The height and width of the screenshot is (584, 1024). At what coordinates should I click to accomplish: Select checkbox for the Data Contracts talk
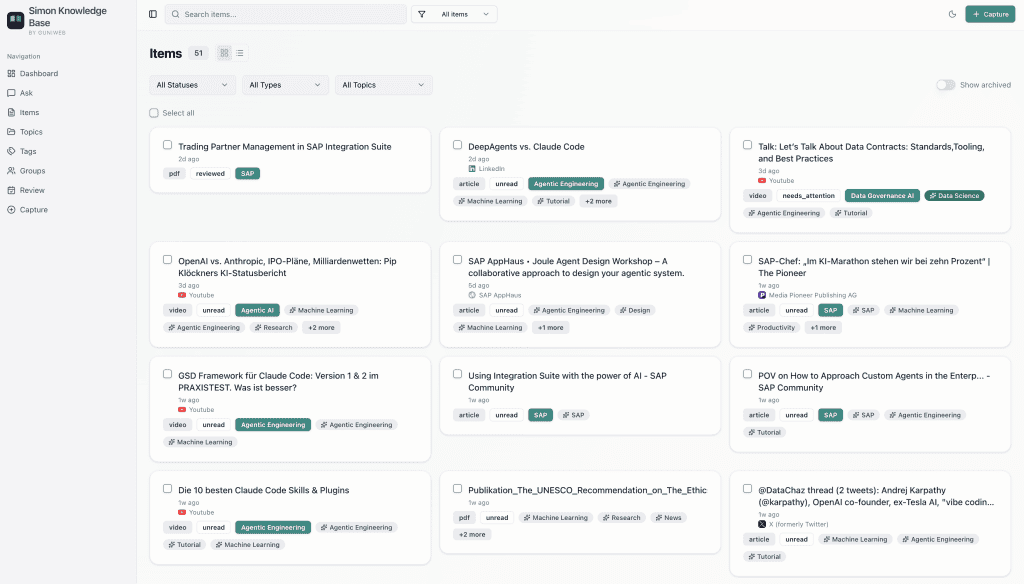point(748,145)
